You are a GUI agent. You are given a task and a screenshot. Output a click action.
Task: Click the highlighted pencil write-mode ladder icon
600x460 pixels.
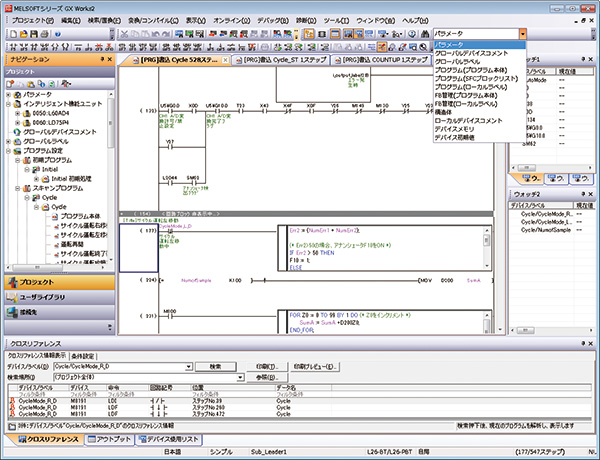click(x=382, y=47)
